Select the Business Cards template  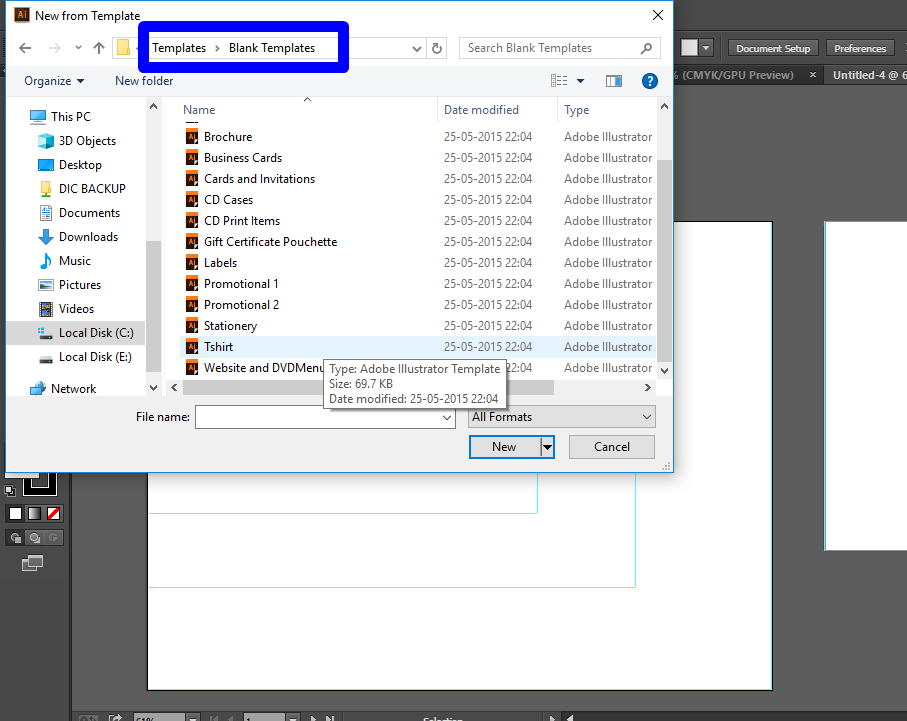(x=418, y=158)
